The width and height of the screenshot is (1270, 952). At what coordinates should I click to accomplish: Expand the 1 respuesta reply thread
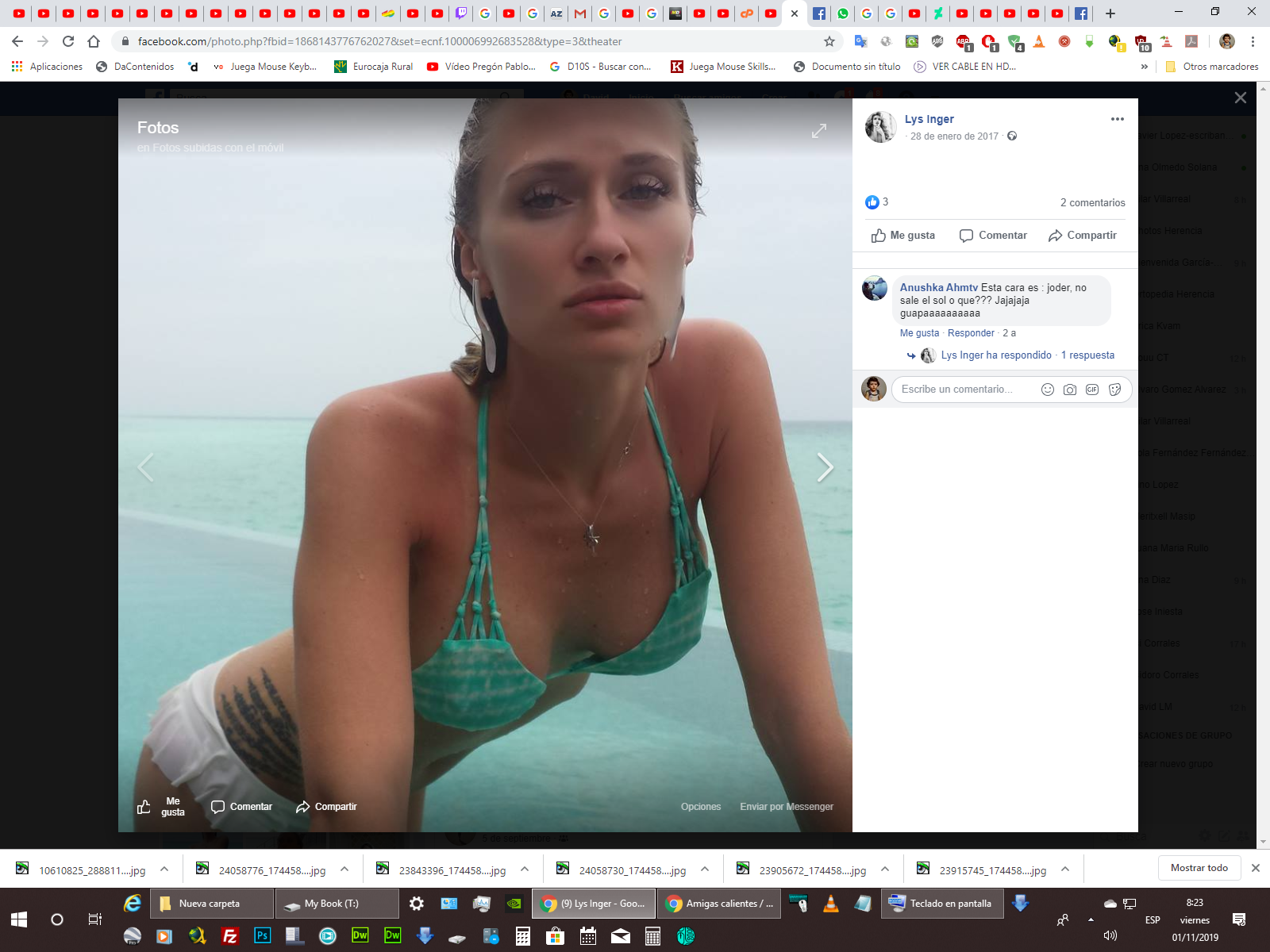(x=1087, y=355)
